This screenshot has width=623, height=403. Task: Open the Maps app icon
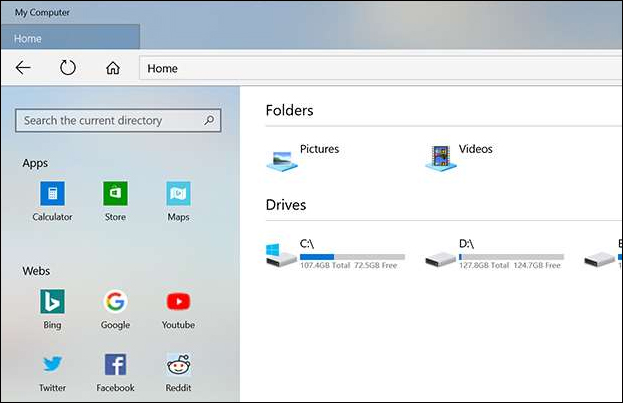point(178,193)
